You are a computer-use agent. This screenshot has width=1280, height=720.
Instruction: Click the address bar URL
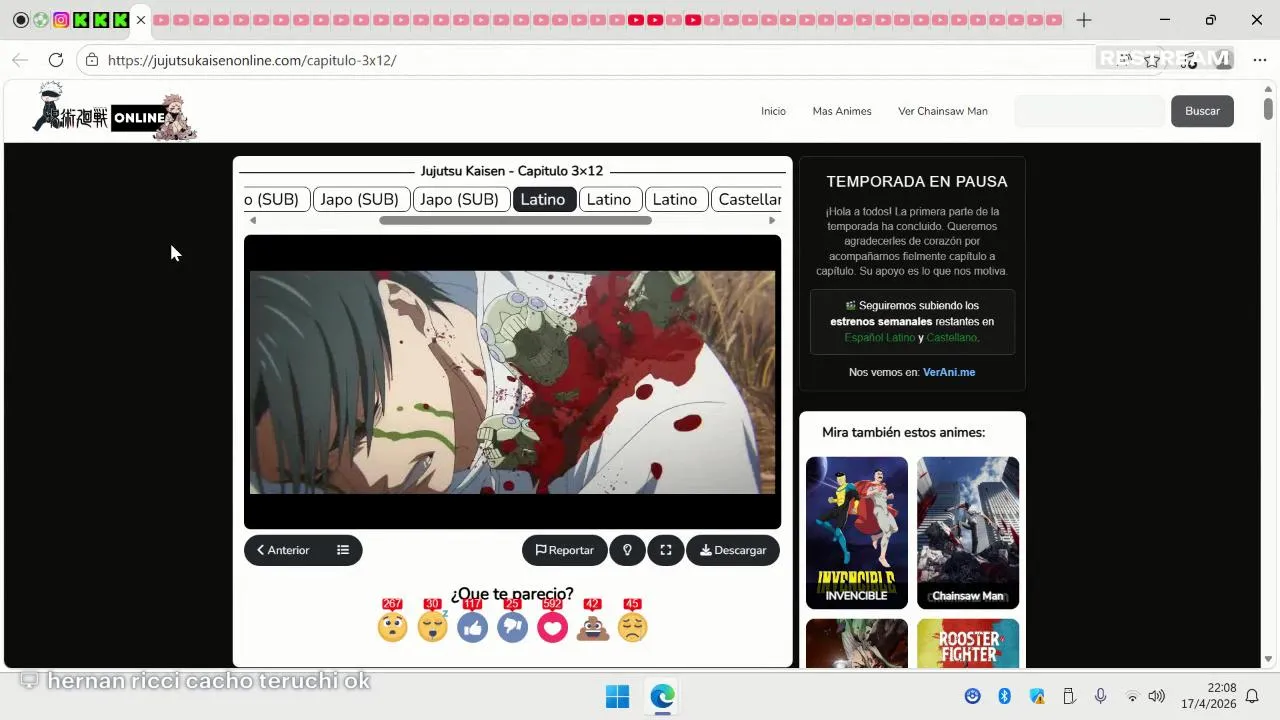(x=252, y=60)
